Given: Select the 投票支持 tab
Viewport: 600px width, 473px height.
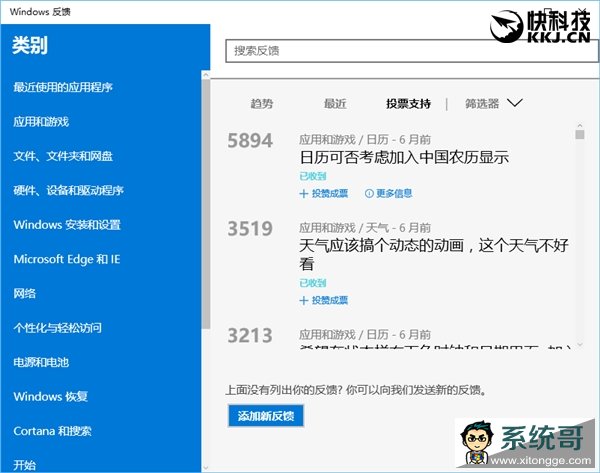Looking at the screenshot, I should (x=408, y=103).
